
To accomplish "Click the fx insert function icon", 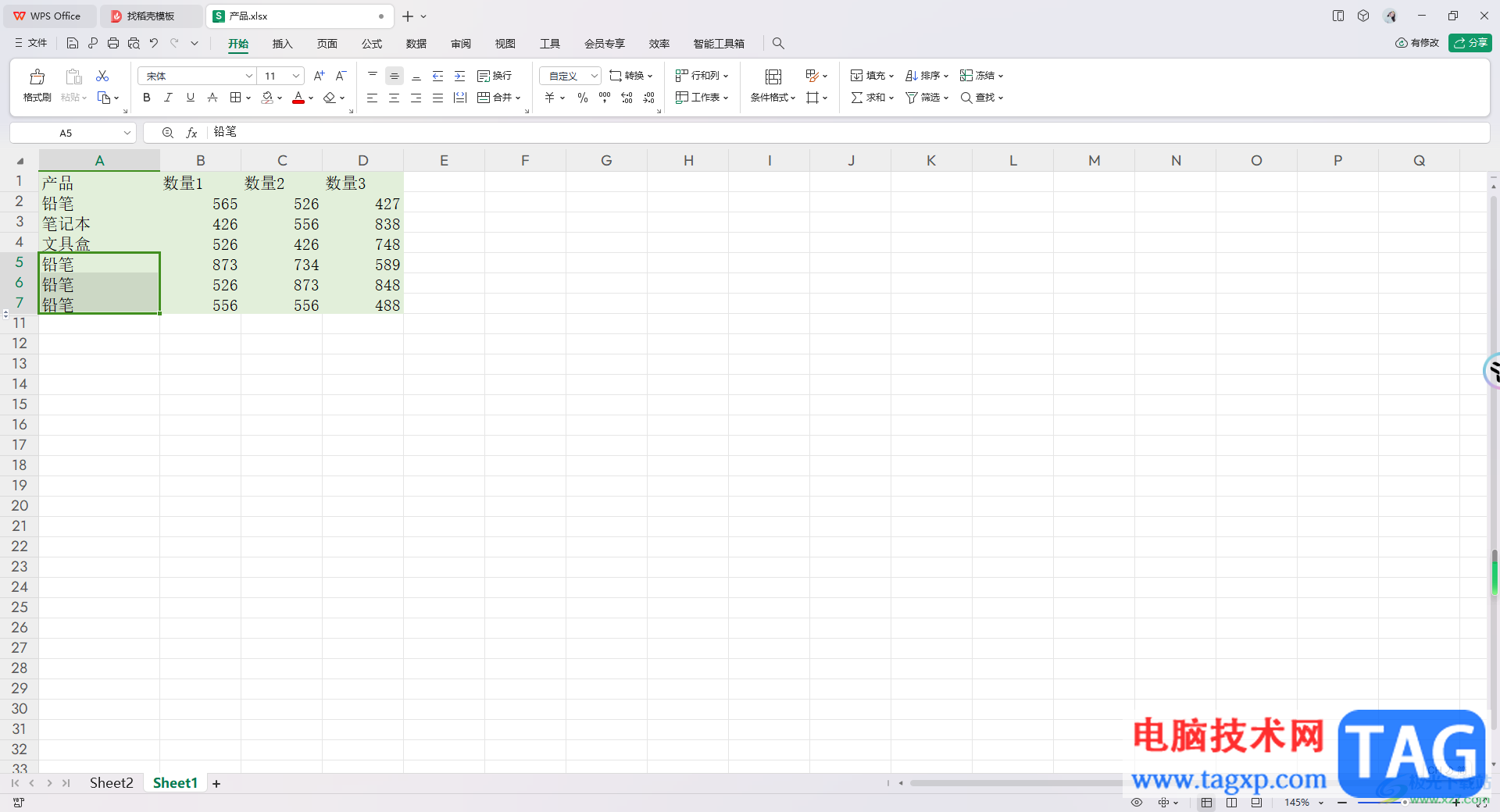I will tap(191, 133).
